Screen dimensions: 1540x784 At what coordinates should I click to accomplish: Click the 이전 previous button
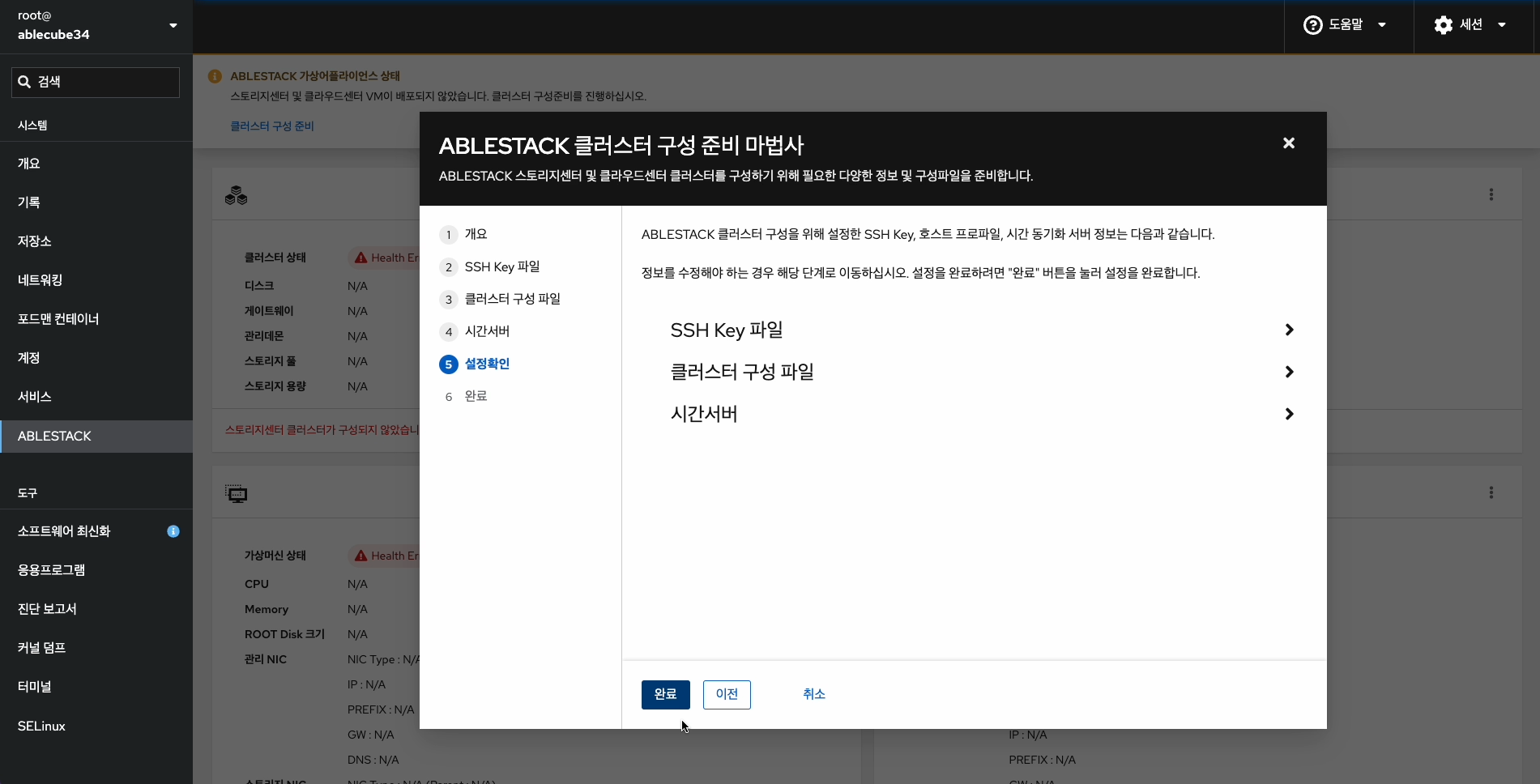pos(727,695)
